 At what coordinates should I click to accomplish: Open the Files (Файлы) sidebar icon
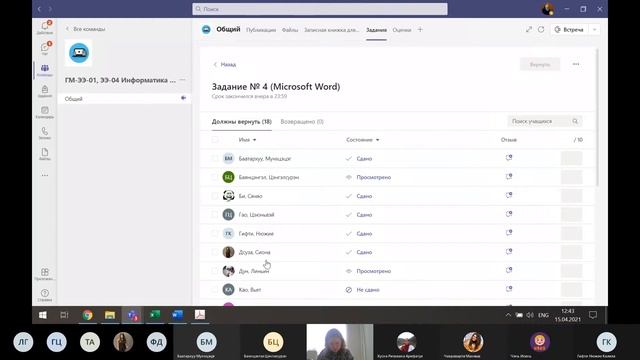[x=45, y=154]
